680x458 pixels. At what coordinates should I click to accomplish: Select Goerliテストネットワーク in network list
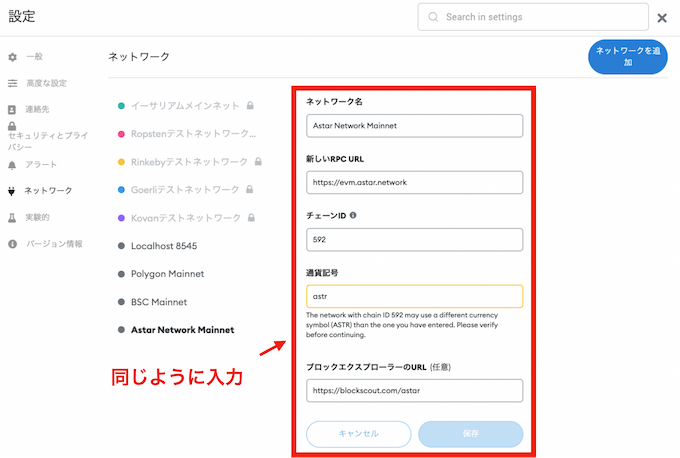coord(185,190)
